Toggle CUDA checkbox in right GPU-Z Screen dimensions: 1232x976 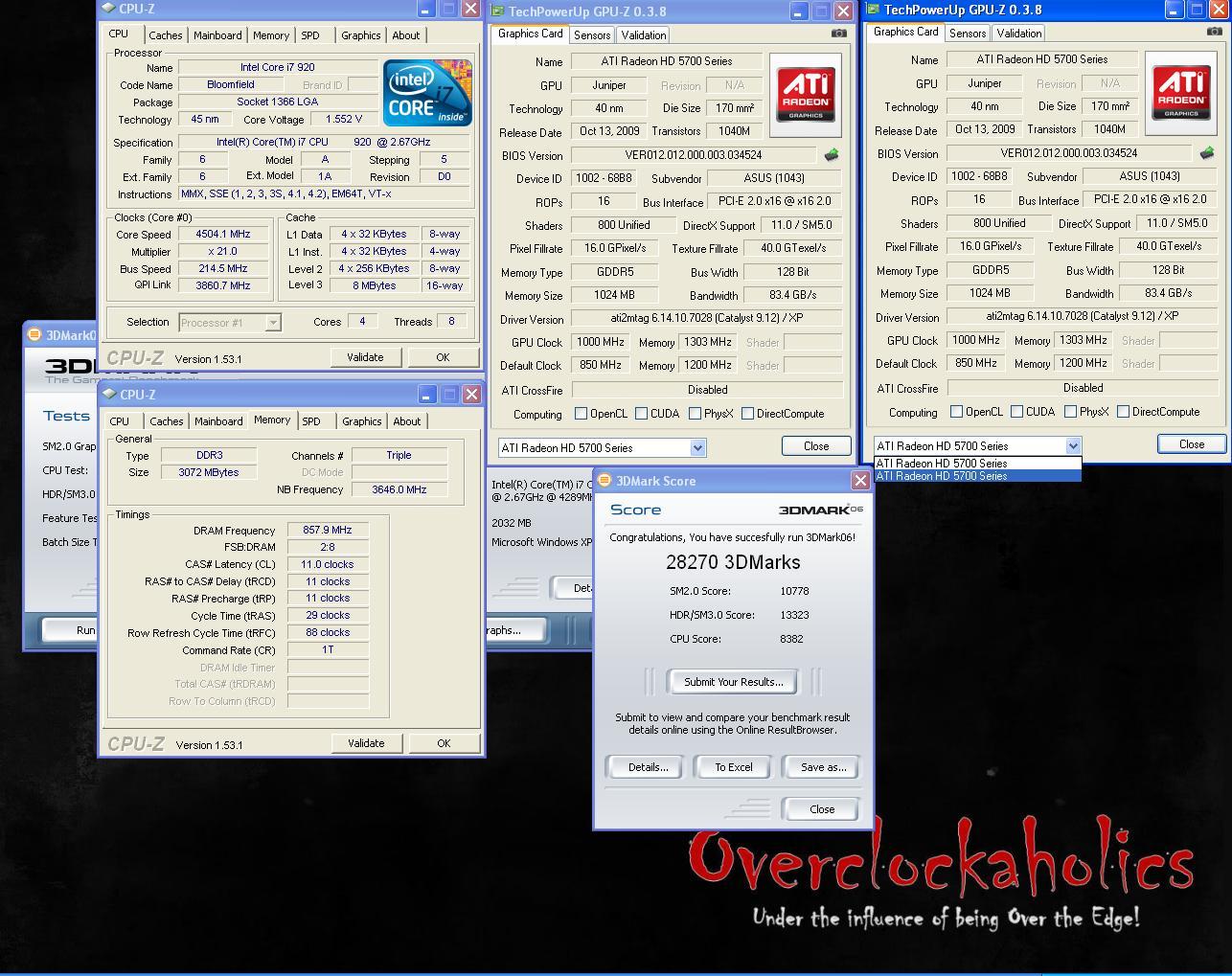click(1016, 412)
